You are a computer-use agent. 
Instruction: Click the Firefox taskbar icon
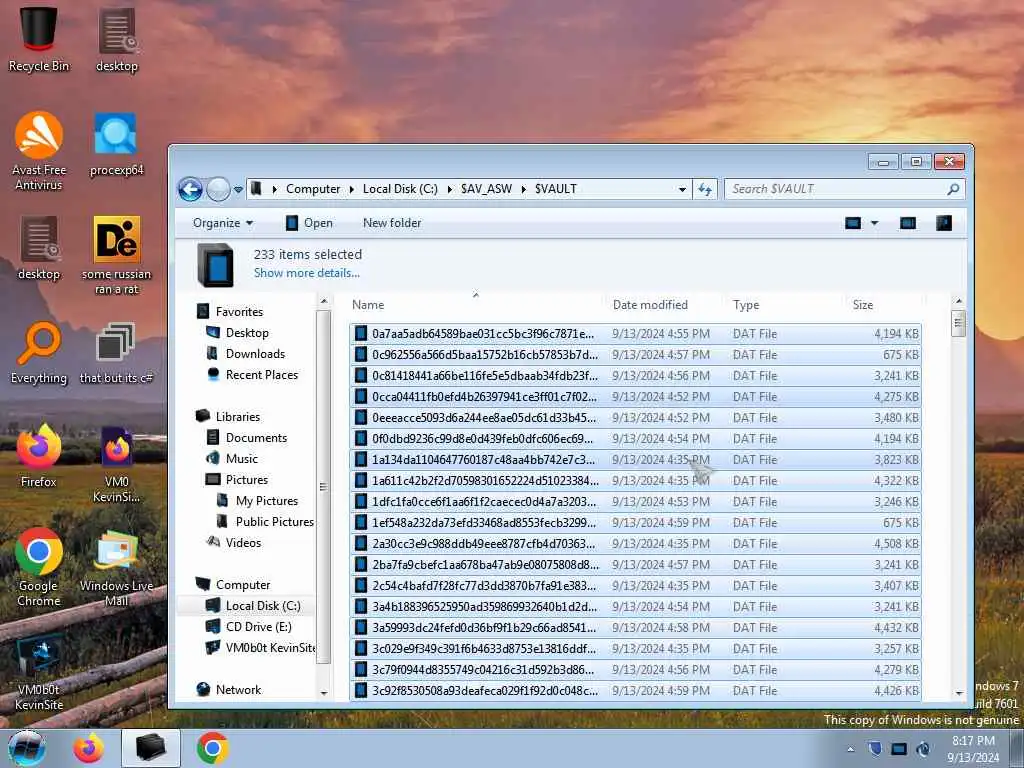click(x=89, y=748)
